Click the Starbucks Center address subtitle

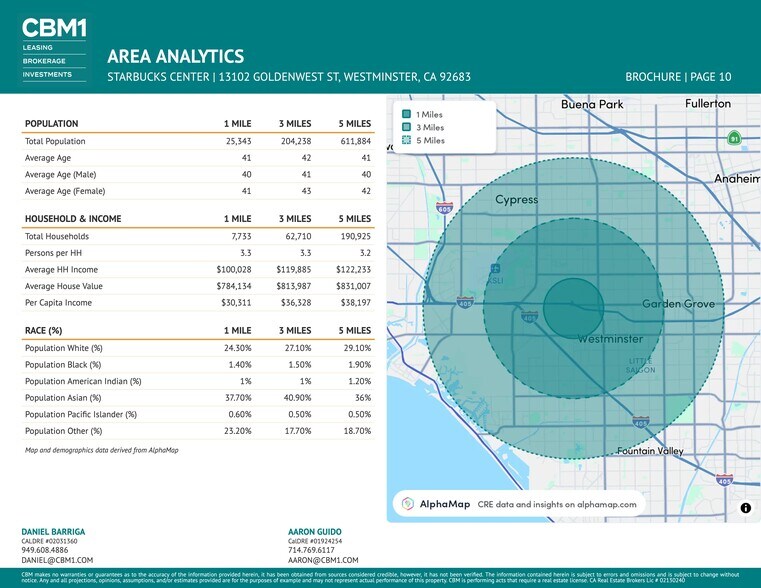(289, 77)
